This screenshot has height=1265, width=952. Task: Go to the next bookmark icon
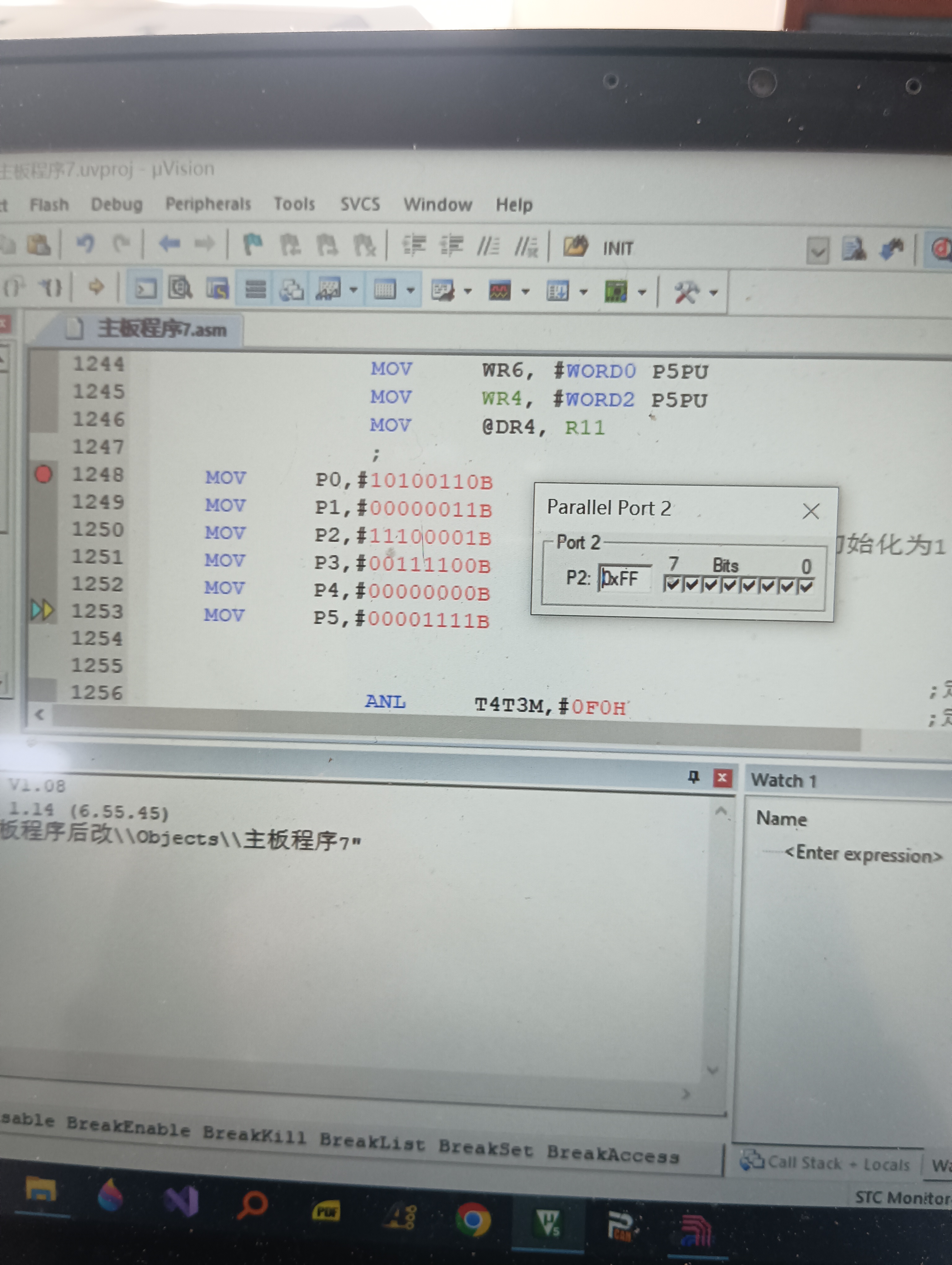[x=328, y=245]
